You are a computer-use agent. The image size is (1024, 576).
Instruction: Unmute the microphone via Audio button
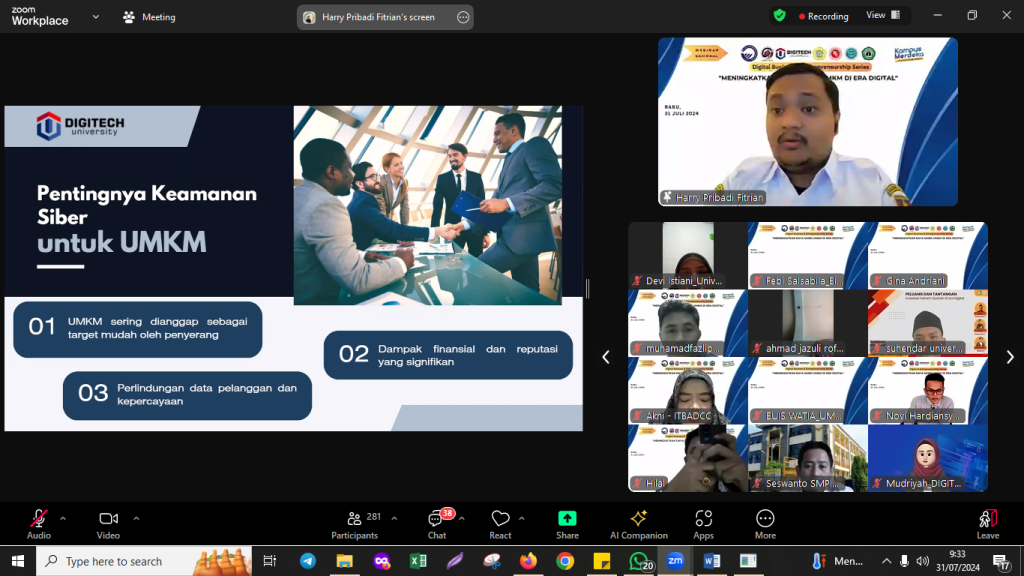coord(39,524)
